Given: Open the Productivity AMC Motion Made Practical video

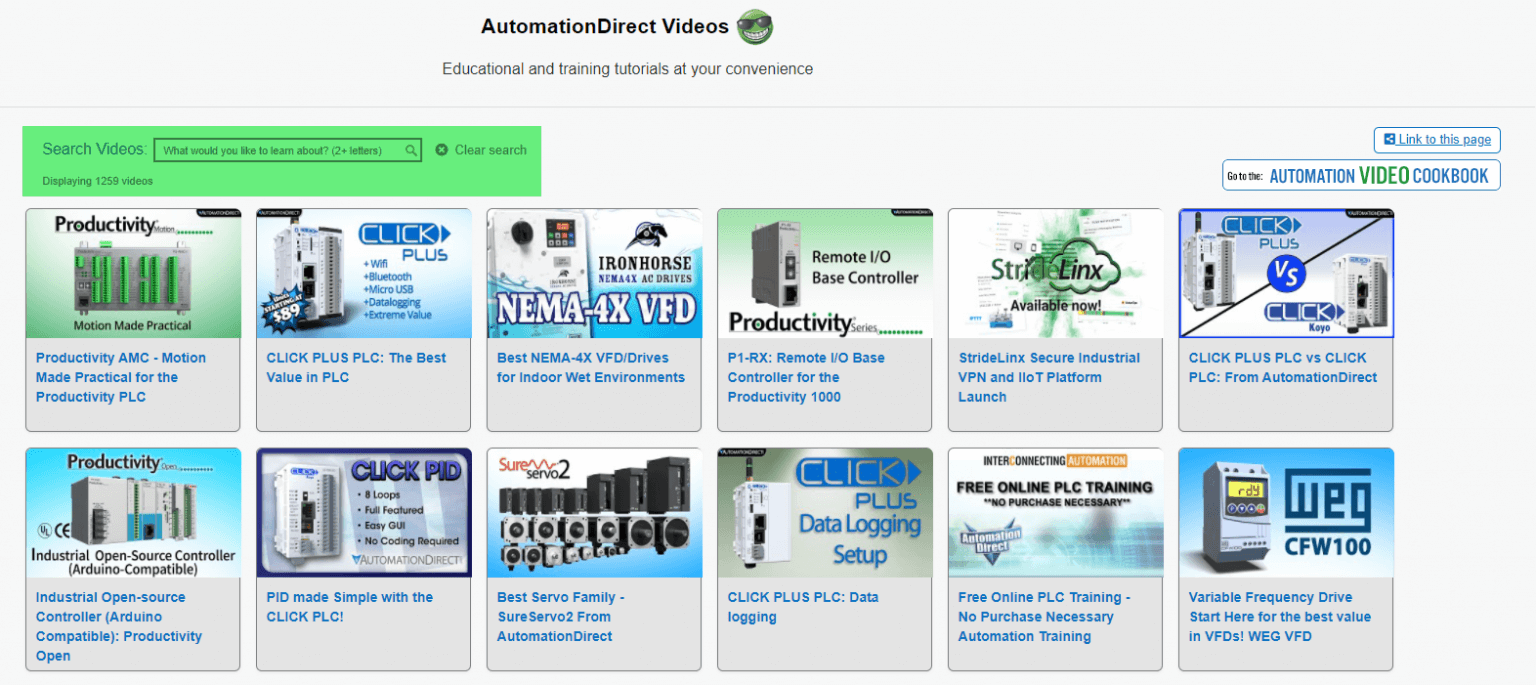Looking at the screenshot, I should [x=132, y=272].
